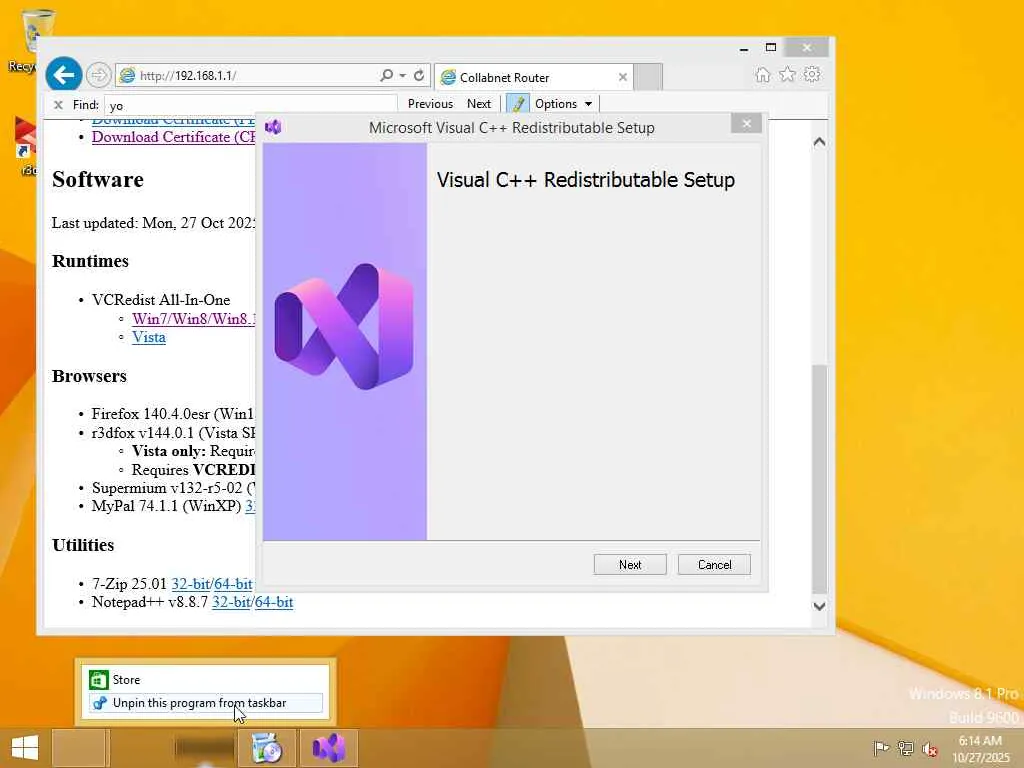
Task: Open the Windows Start button
Action: (24, 748)
